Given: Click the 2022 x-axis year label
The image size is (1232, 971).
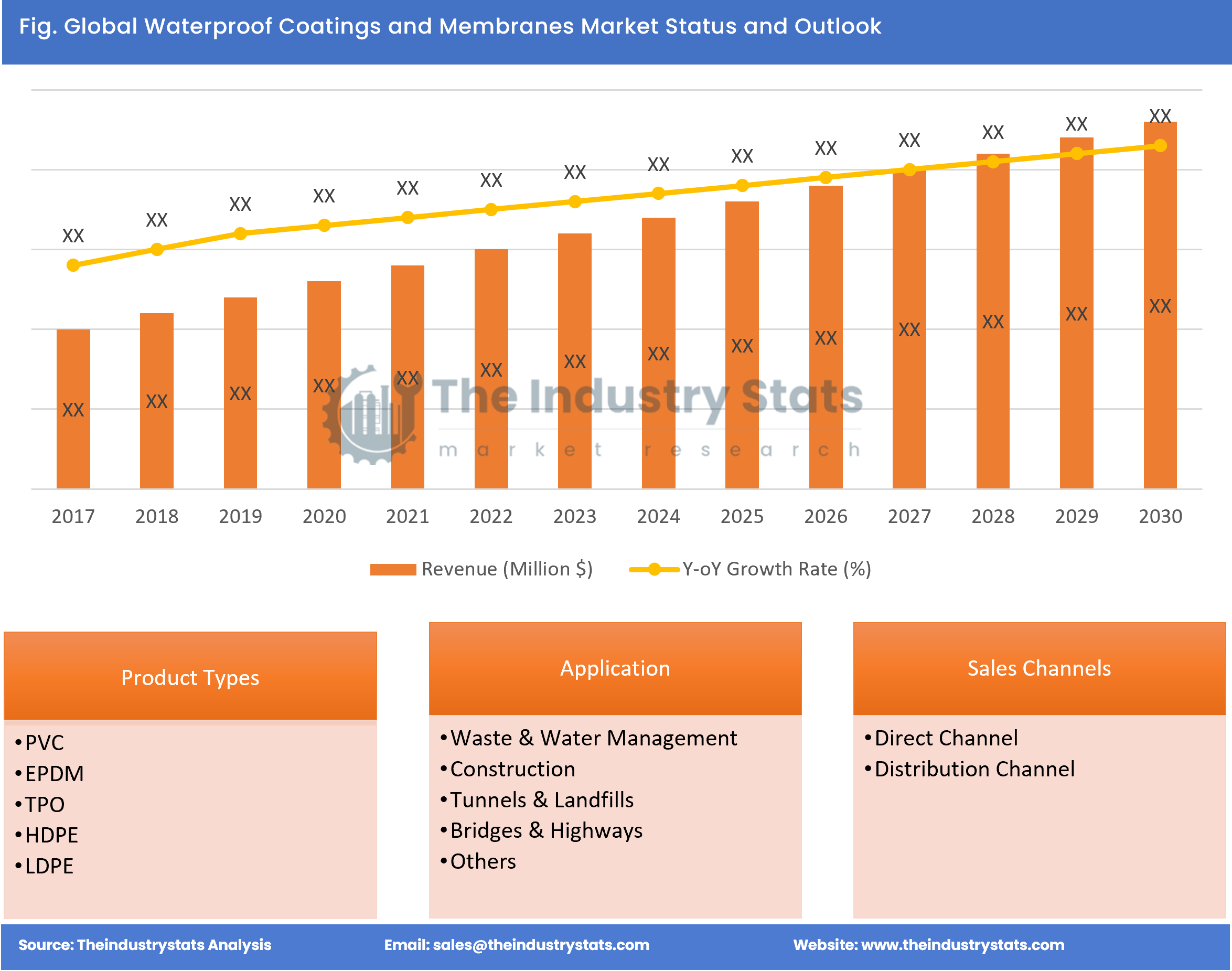Looking at the screenshot, I should pyautogui.click(x=491, y=516).
